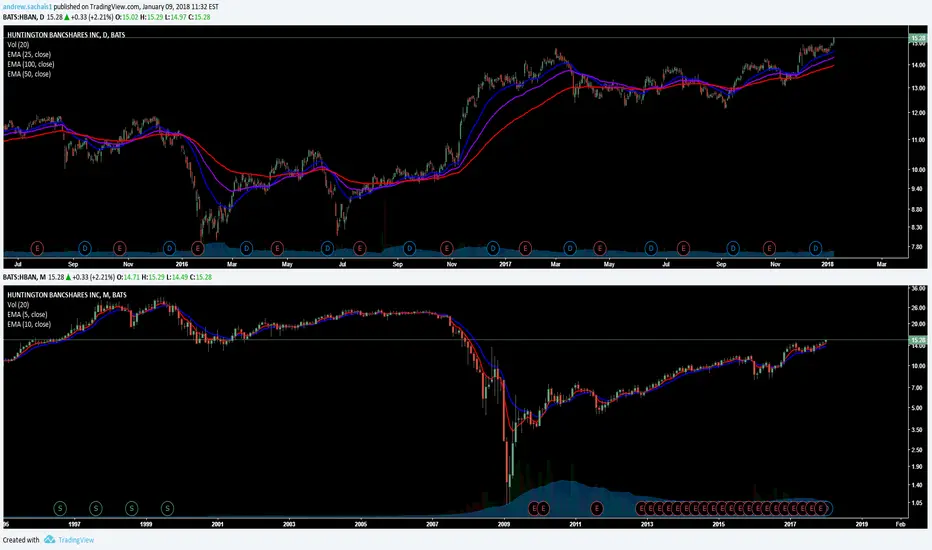Select the BATS:HBAN, M header symbol
This screenshot has width=932, height=550.
[24, 277]
